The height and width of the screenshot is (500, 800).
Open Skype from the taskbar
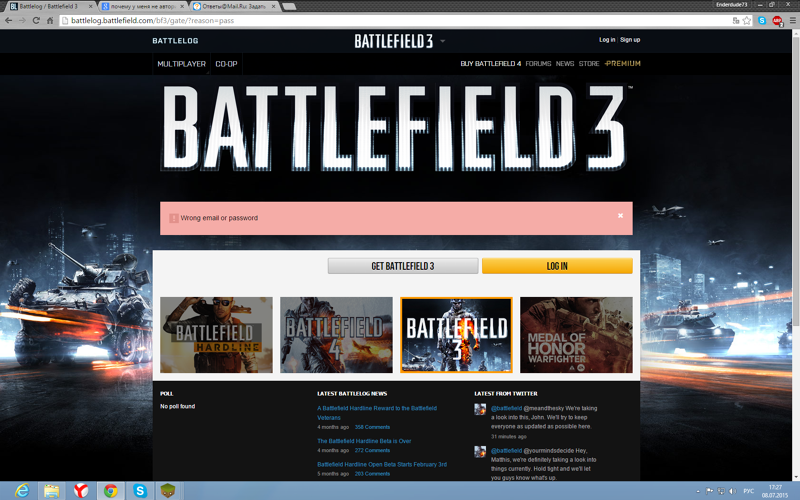pyautogui.click(x=140, y=491)
